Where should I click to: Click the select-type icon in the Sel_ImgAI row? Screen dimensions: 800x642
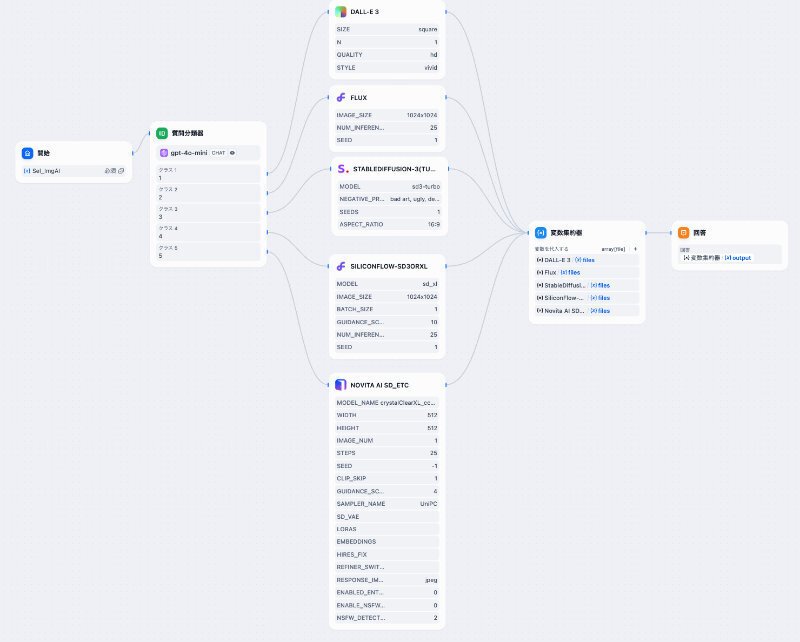121,171
